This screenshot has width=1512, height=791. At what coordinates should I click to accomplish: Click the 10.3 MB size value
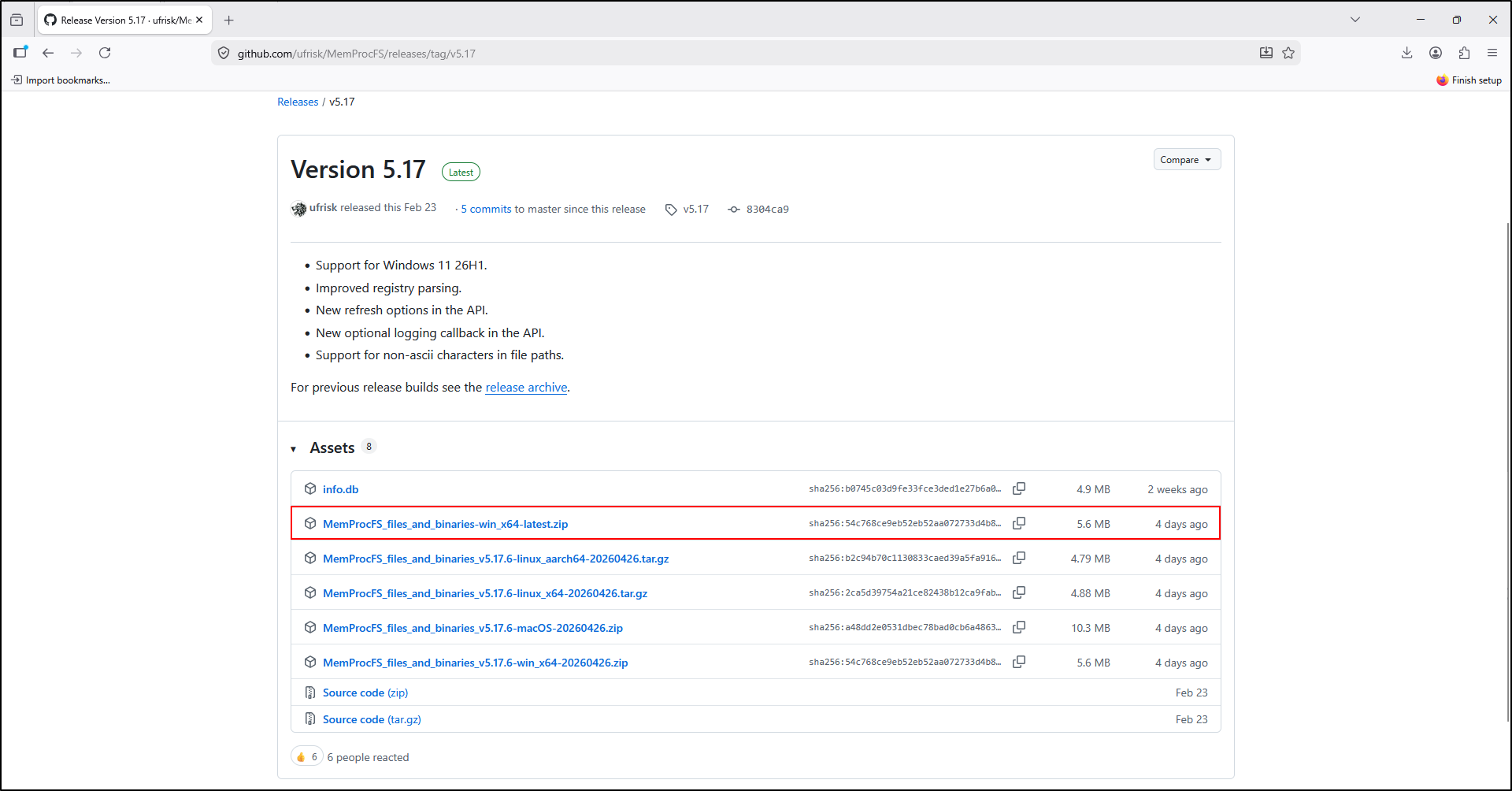[x=1091, y=628]
